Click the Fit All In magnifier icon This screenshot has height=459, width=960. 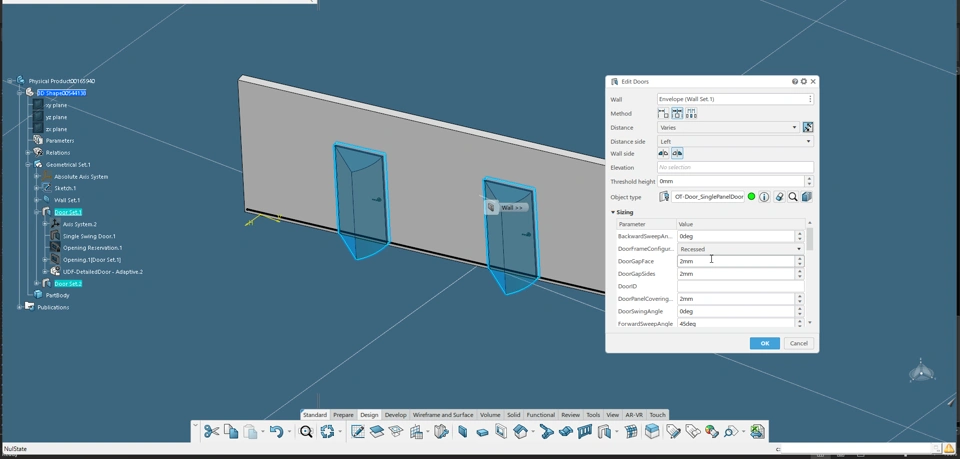tap(306, 432)
